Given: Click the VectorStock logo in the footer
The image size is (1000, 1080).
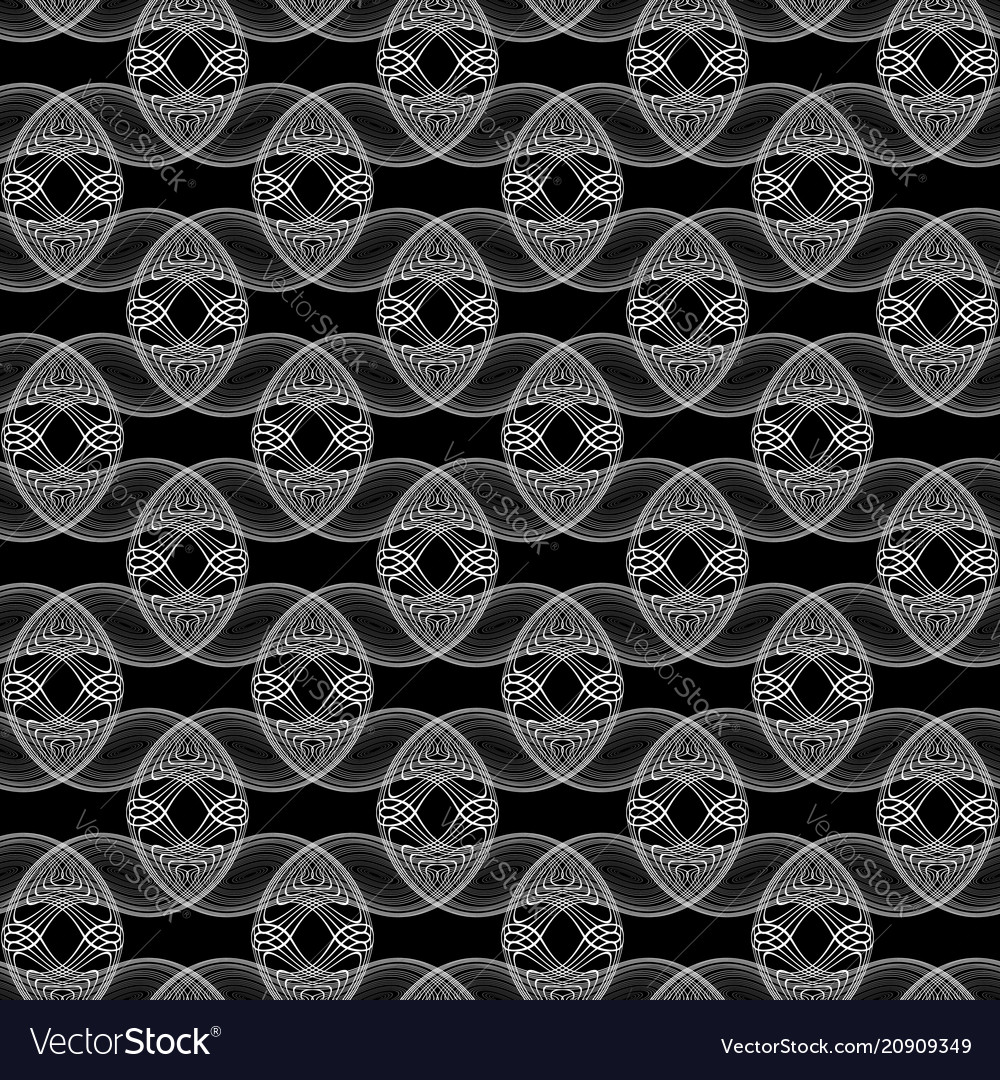Looking at the screenshot, I should (x=126, y=1042).
